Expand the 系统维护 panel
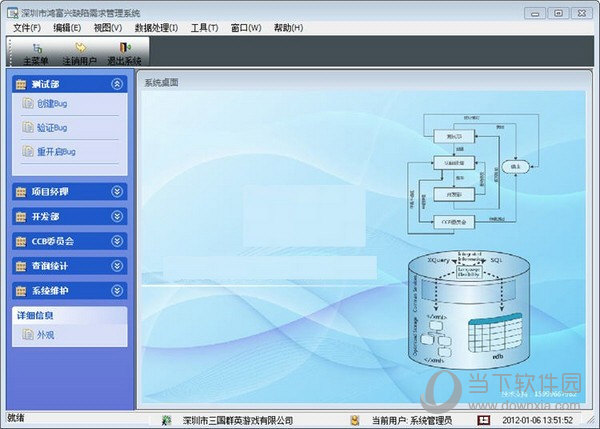Image resolution: width=600 pixels, height=429 pixels. pyautogui.click(x=117, y=291)
